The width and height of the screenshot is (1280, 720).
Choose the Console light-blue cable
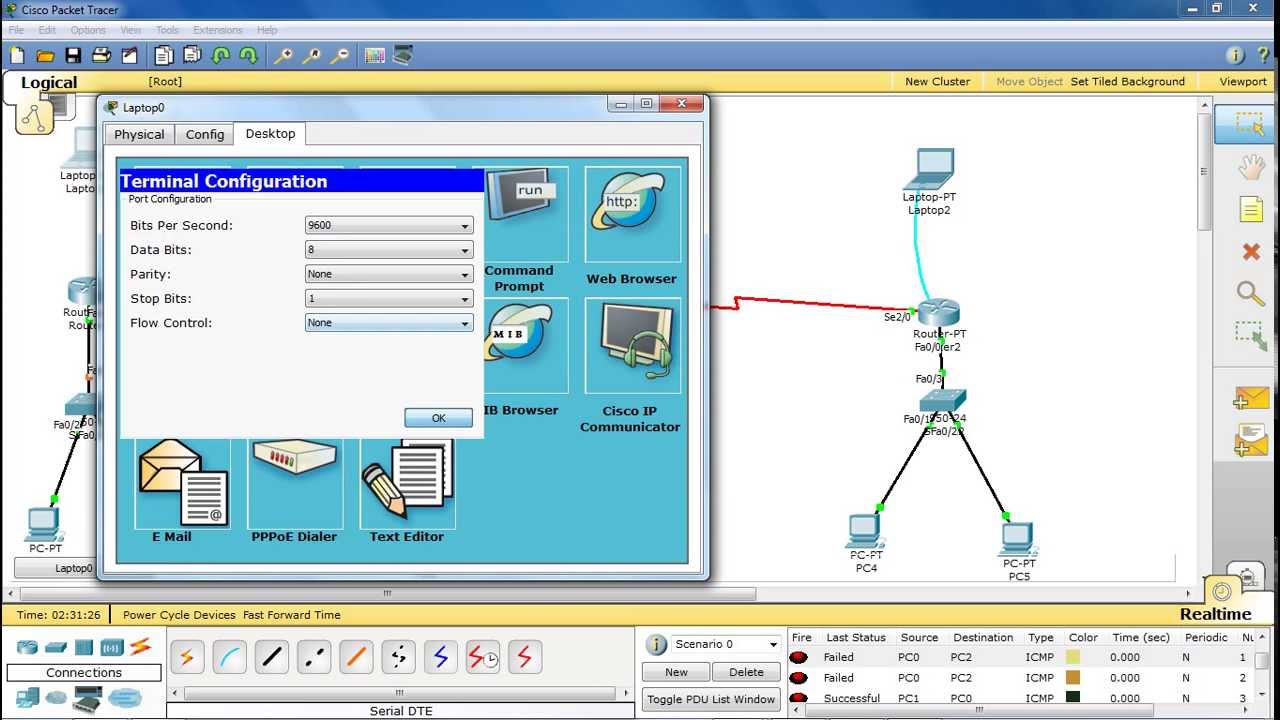point(229,657)
